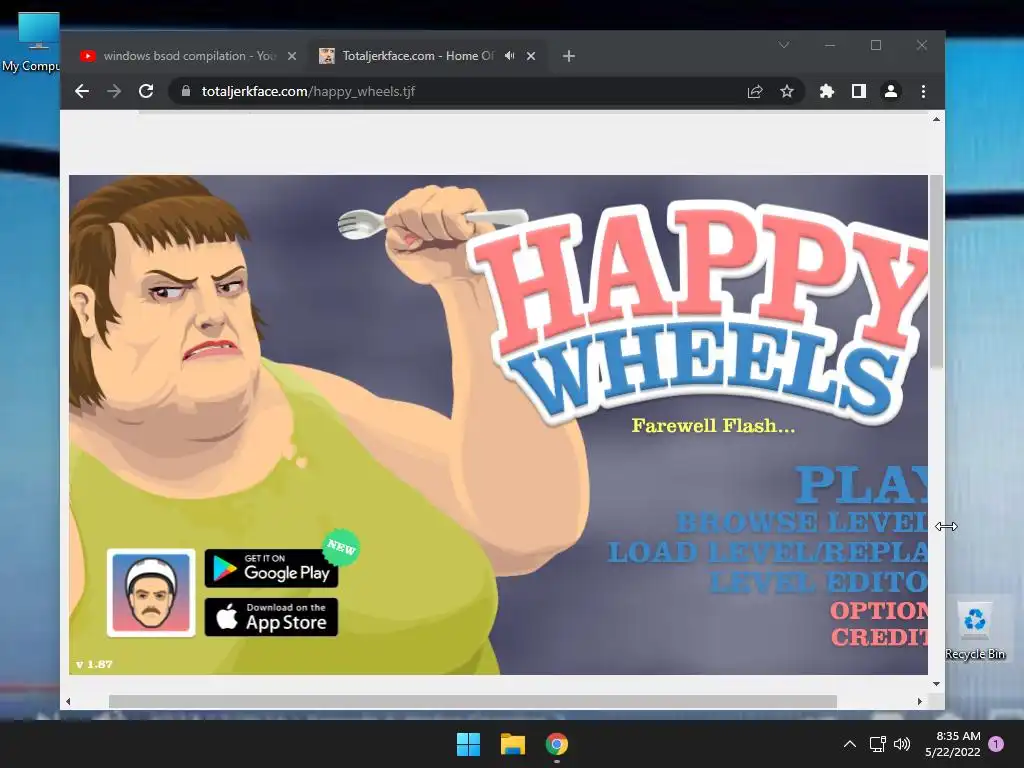The width and height of the screenshot is (1024, 768).
Task: Click the share page icon in address bar
Action: [x=755, y=91]
